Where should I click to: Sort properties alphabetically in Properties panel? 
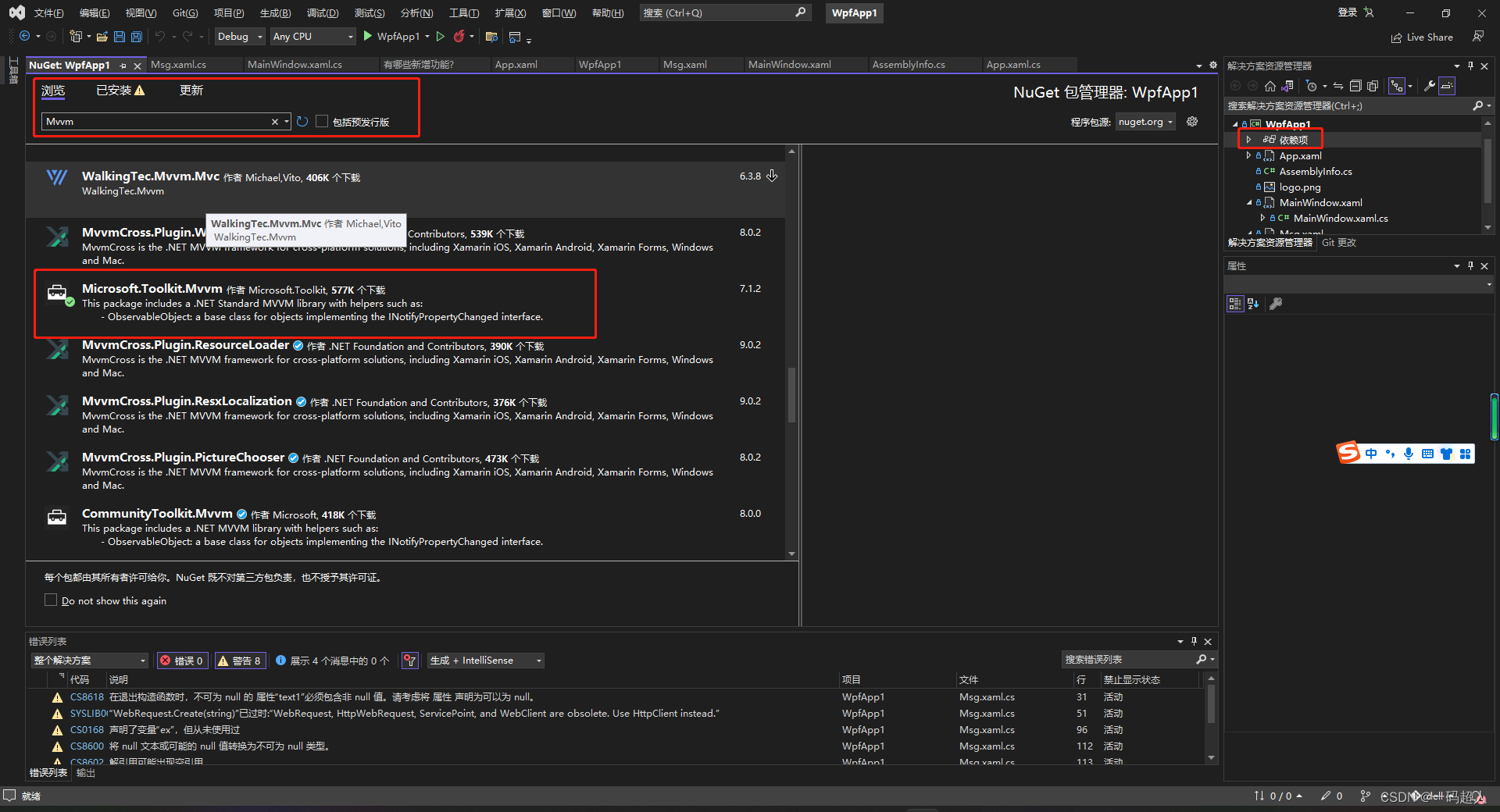(x=1253, y=304)
